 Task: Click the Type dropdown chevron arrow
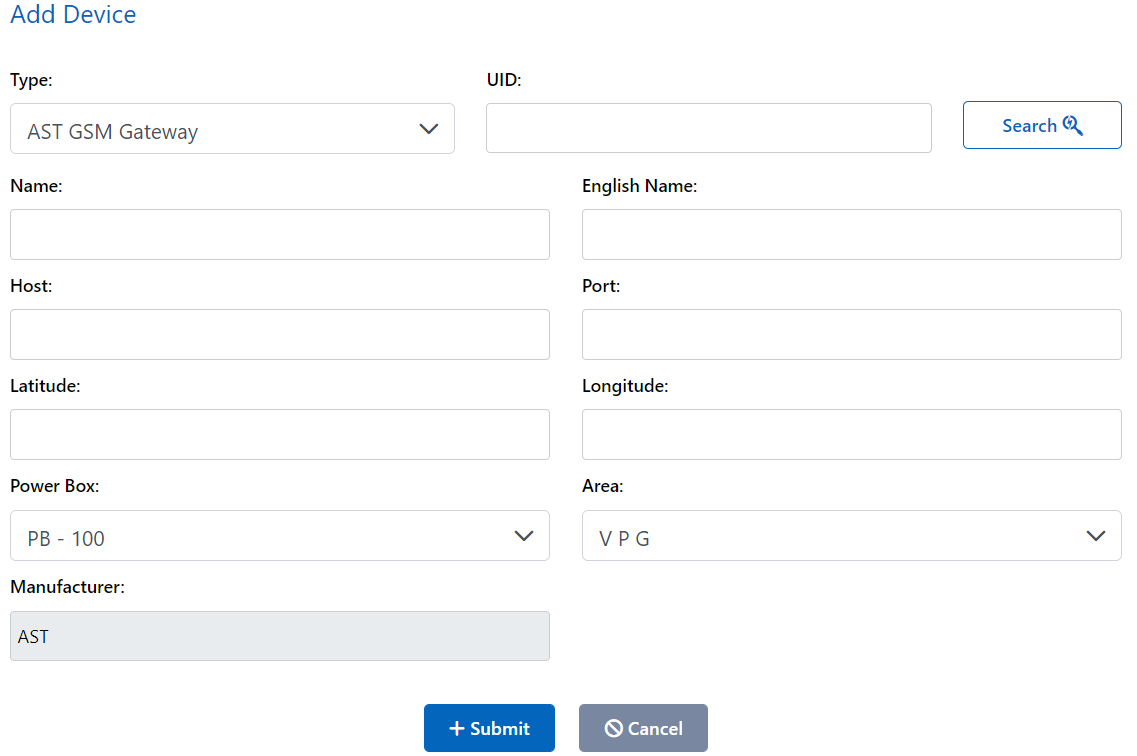429,129
